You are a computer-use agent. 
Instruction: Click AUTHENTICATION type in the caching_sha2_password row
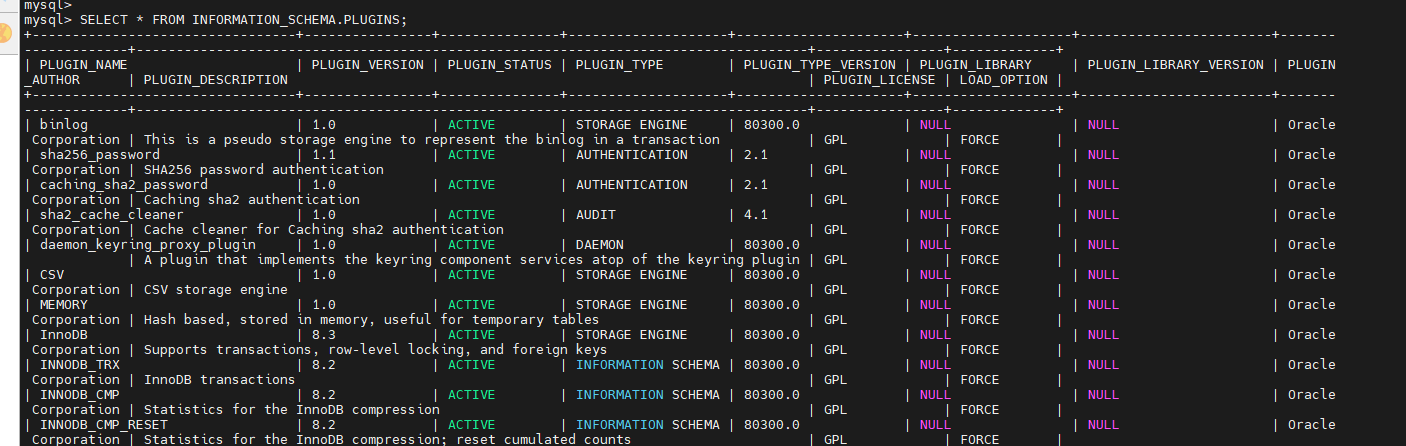(632, 185)
